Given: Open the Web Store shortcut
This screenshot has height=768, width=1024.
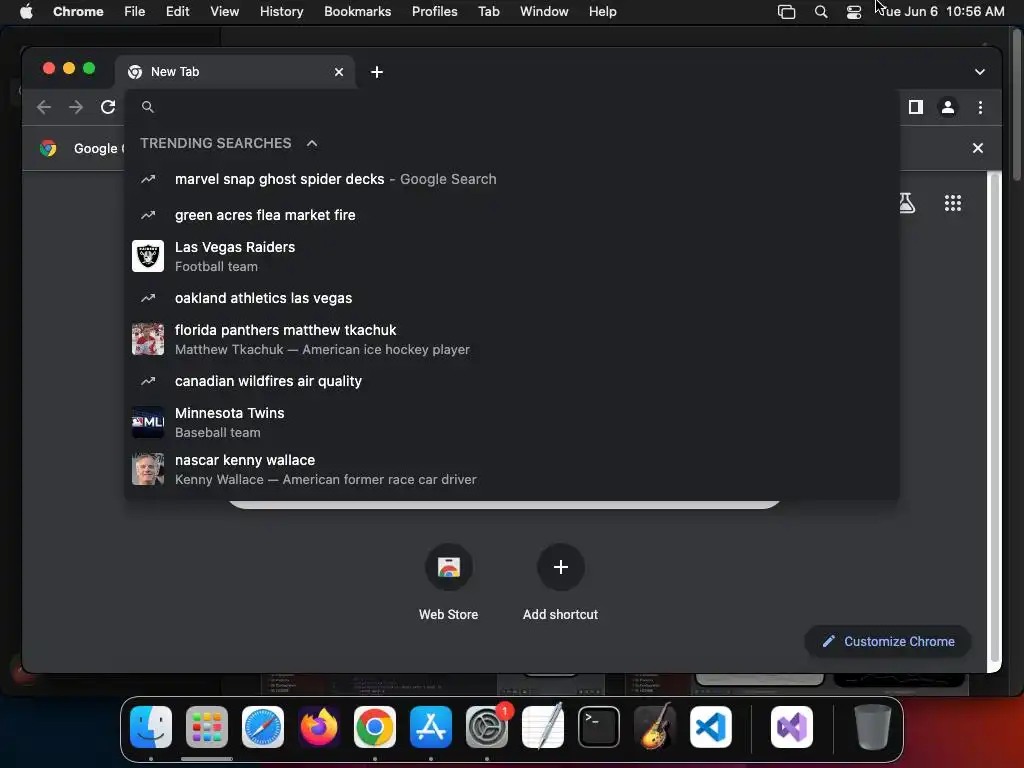Looking at the screenshot, I should click(x=449, y=582).
